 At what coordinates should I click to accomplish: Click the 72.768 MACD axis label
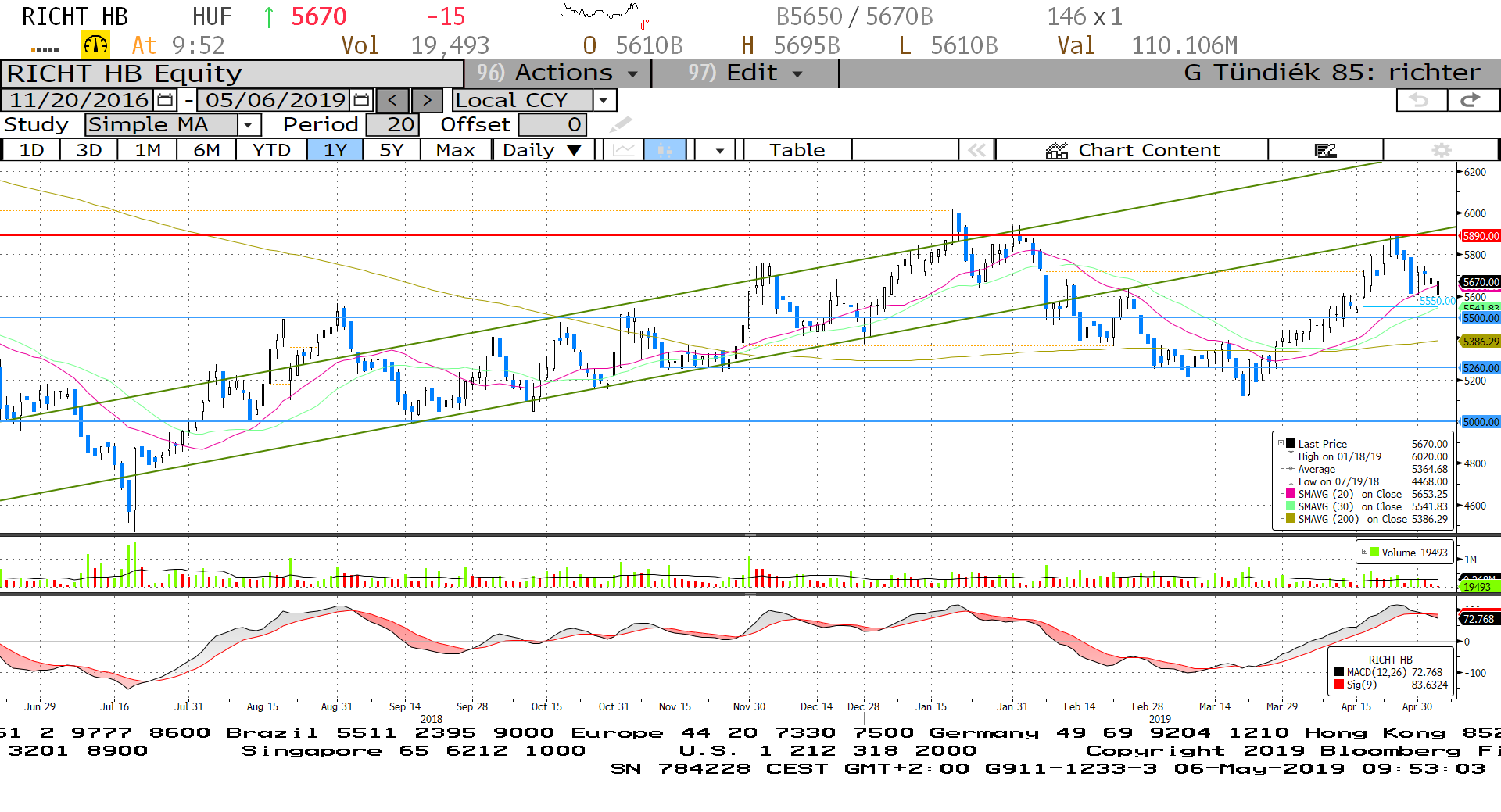coord(1479,619)
